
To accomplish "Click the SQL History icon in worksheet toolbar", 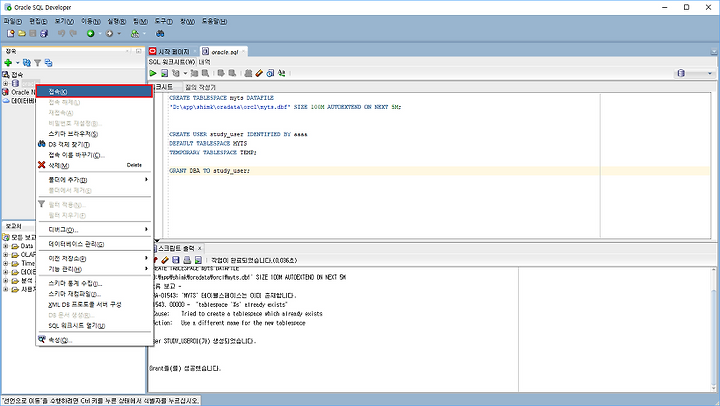I will [270, 73].
